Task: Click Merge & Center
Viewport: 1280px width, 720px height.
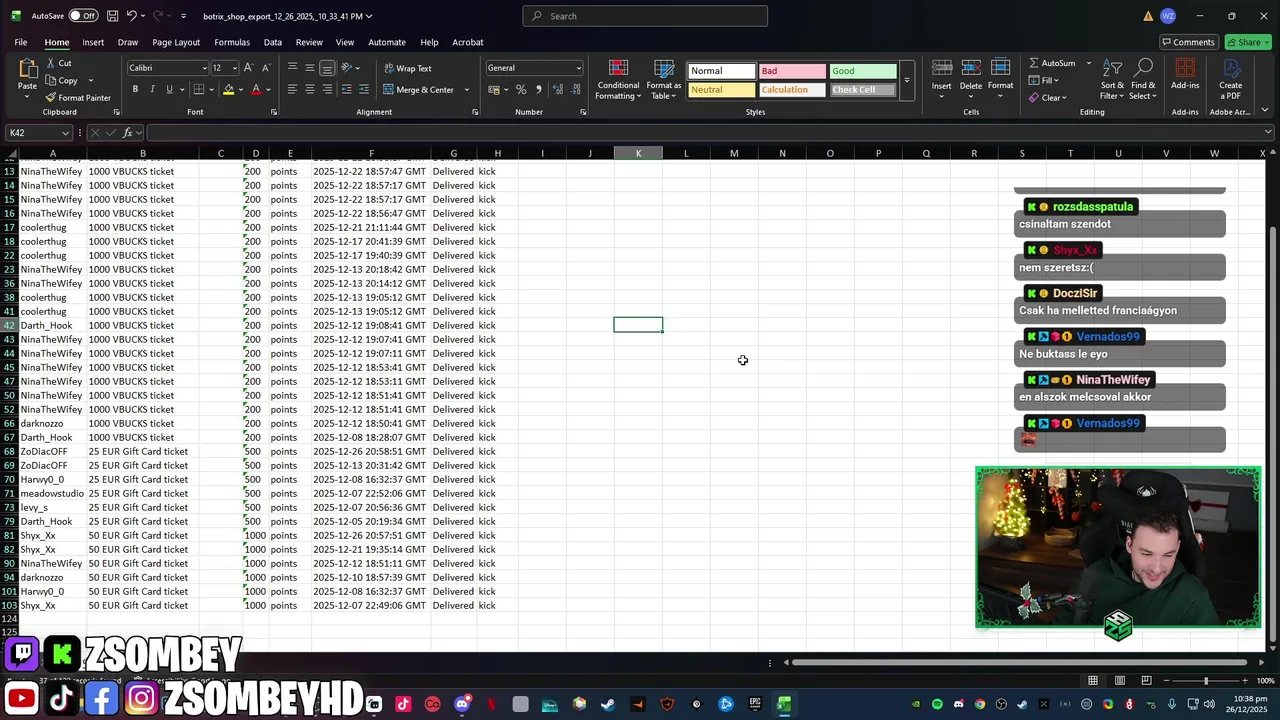Action: [x=419, y=90]
